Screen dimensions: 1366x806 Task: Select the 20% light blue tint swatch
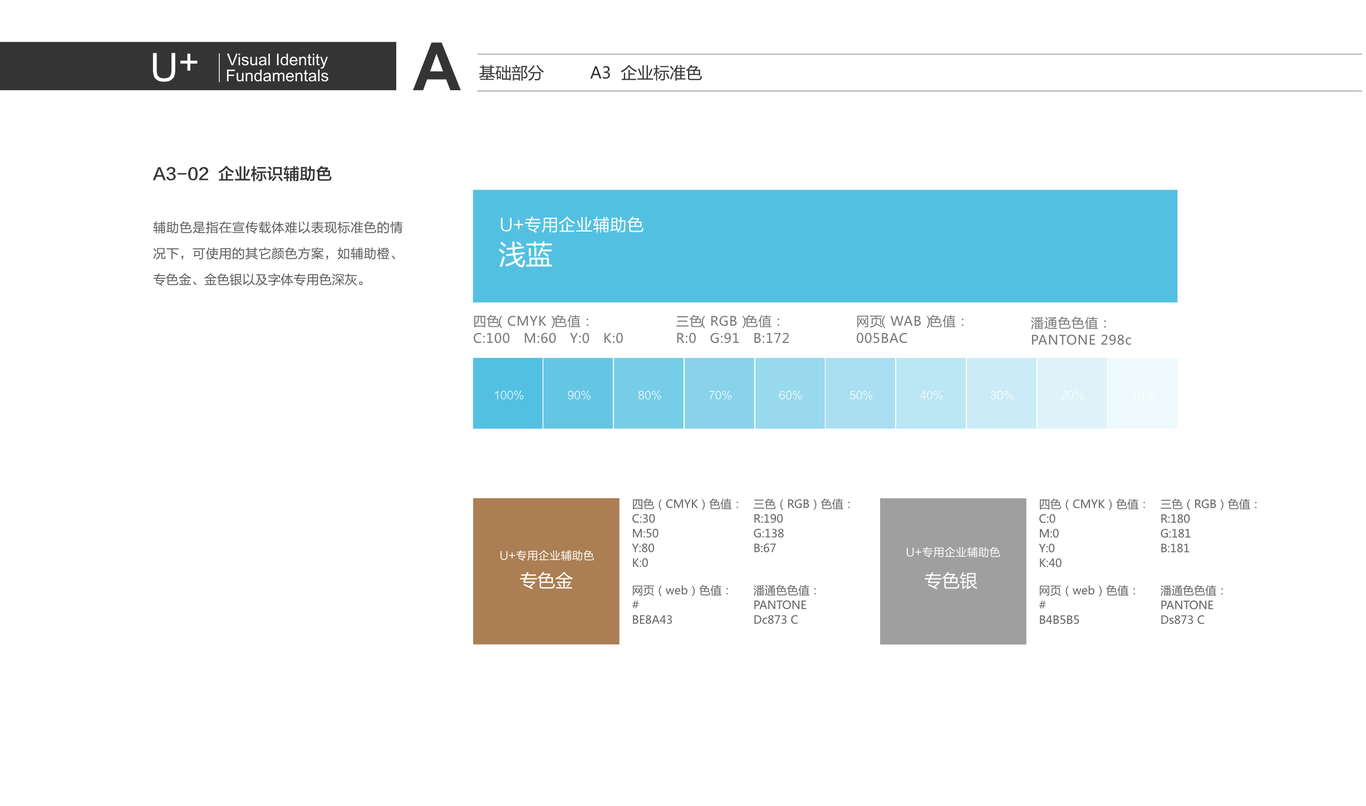tap(1072, 394)
